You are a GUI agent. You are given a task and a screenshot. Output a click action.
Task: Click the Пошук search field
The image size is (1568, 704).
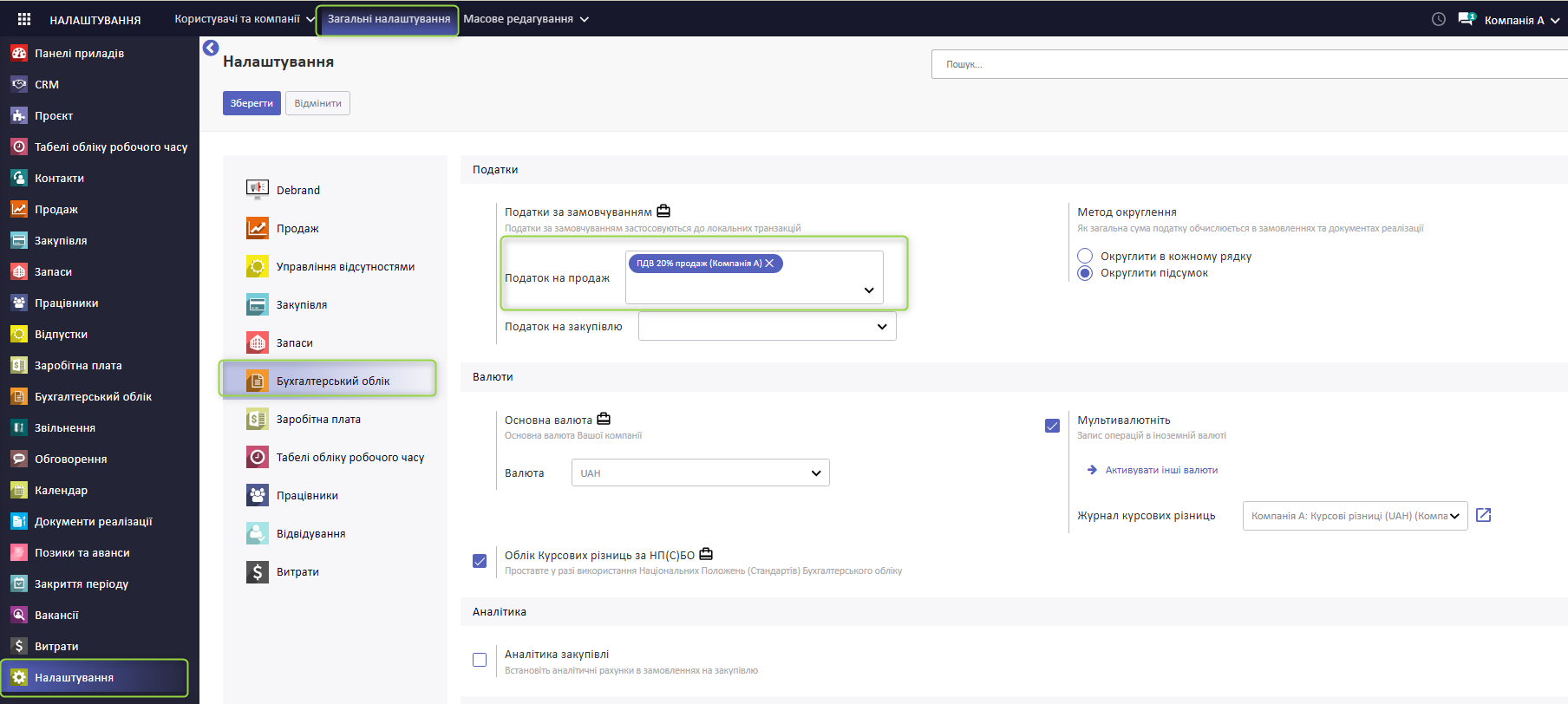click(1250, 64)
